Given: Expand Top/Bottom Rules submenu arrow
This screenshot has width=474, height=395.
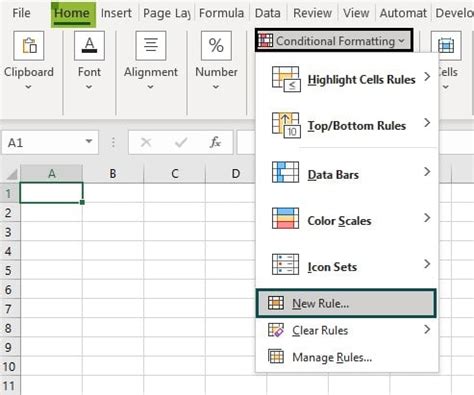Looking at the screenshot, I should click(427, 123).
